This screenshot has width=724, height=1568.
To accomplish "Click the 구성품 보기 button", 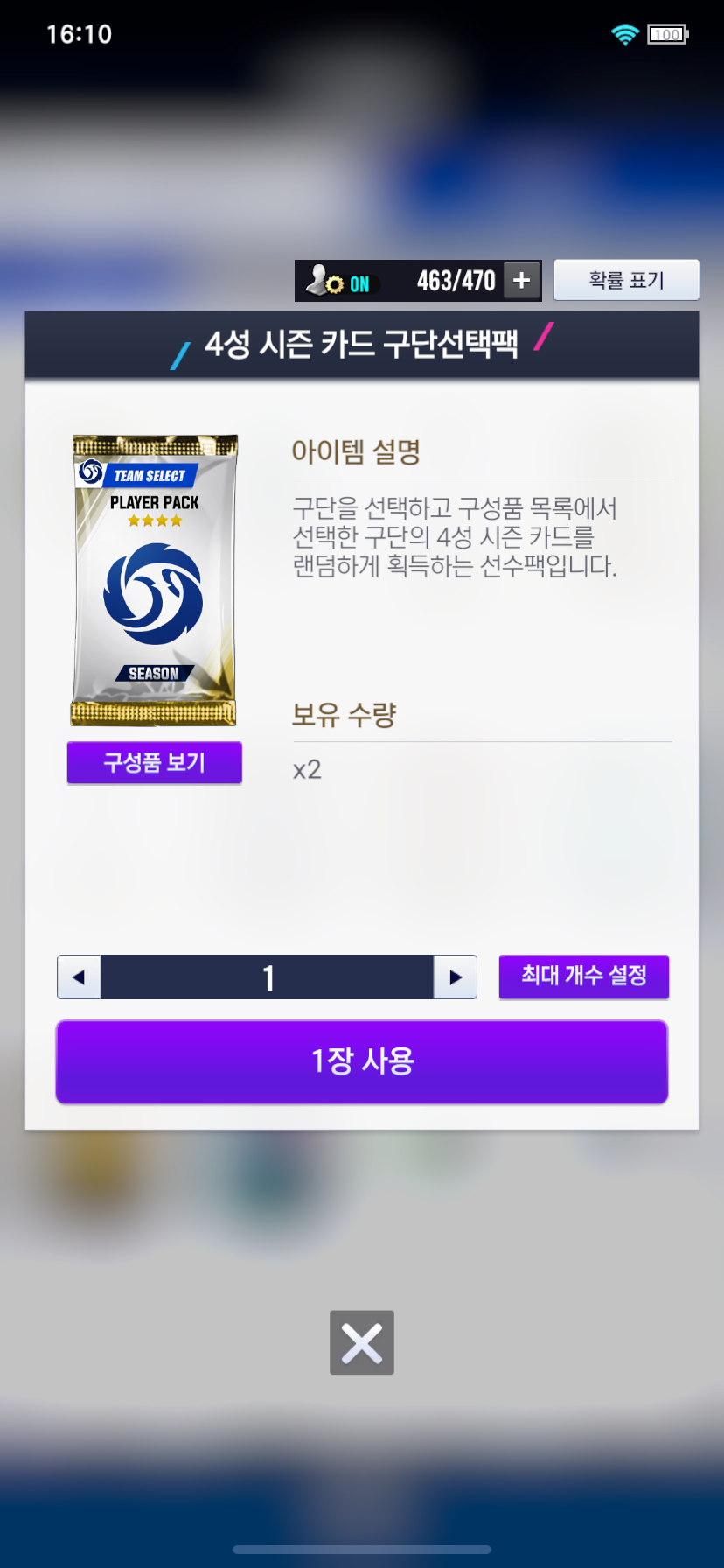I will click(x=155, y=762).
